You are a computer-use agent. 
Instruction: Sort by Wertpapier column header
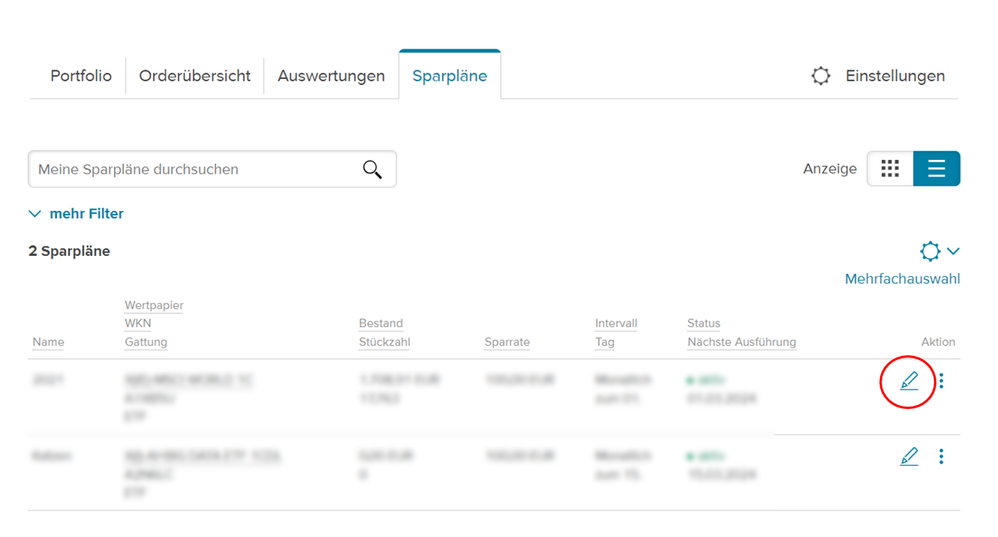coord(154,305)
